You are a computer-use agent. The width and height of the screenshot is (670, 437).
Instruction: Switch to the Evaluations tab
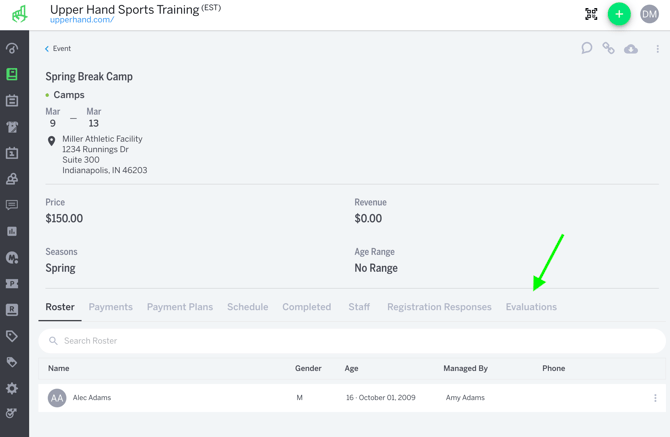[x=531, y=307]
